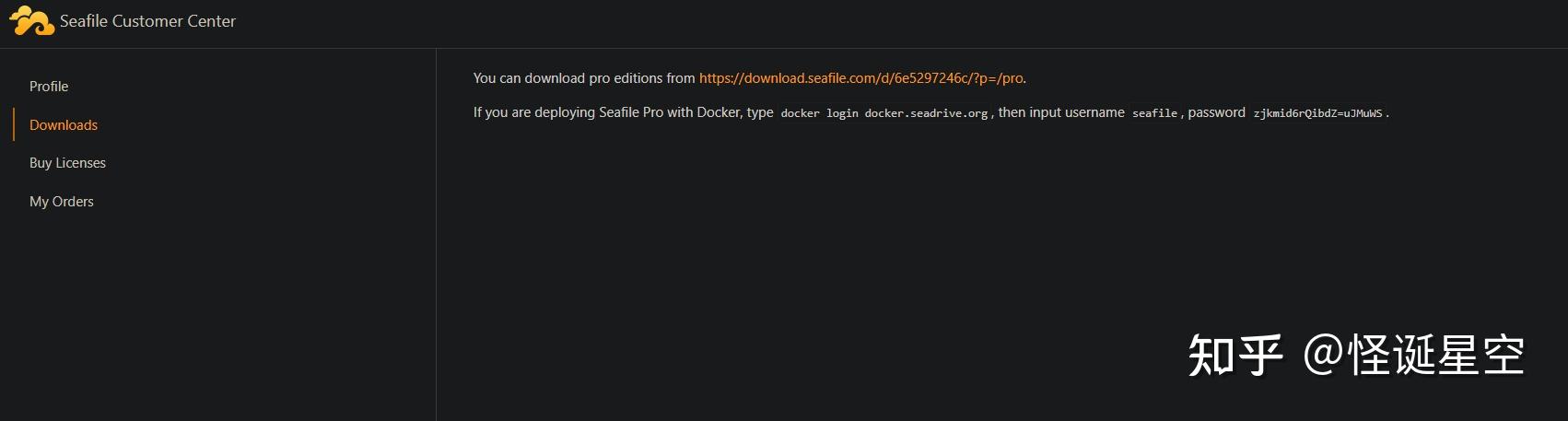Click the Docker password code snippet
The image size is (1568, 421).
coord(1317,113)
